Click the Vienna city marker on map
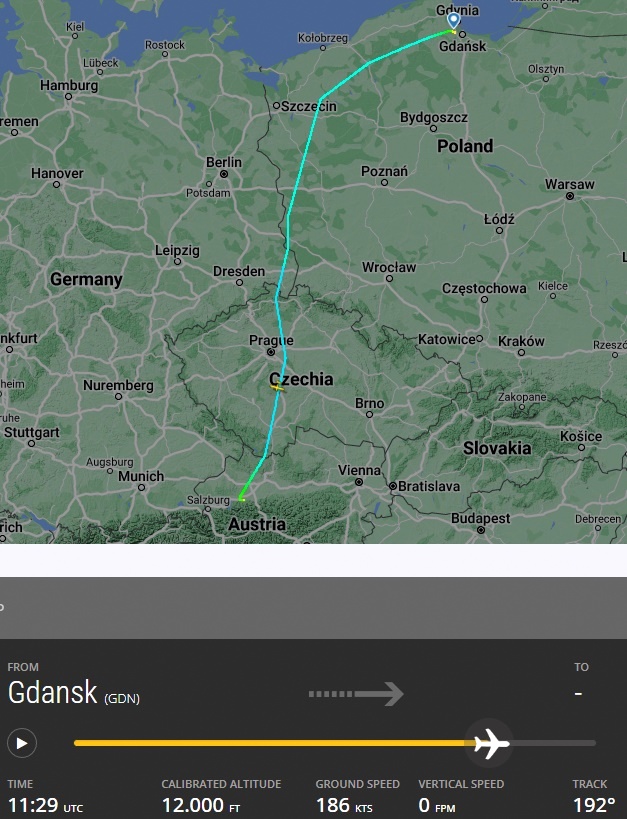This screenshot has width=627, height=819. point(359,482)
